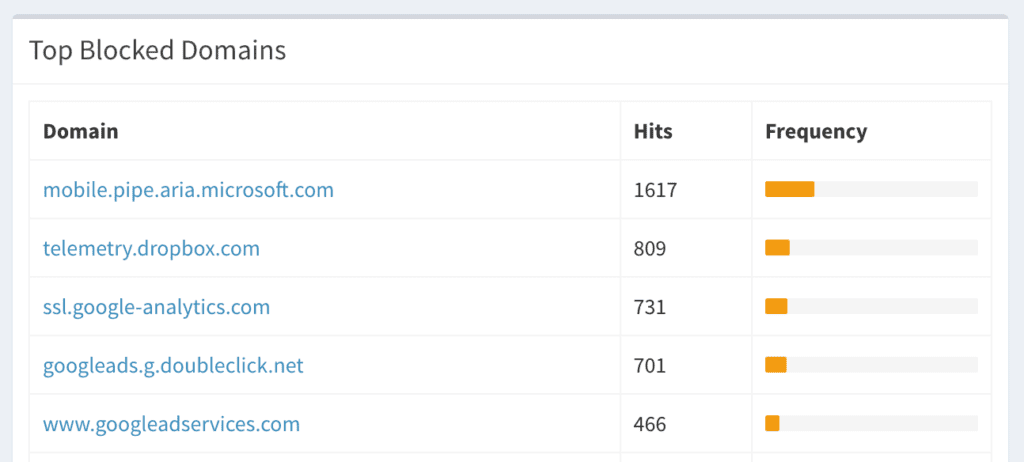Open the mobile.pipe.aria.microsoft.com domain link

(188, 190)
